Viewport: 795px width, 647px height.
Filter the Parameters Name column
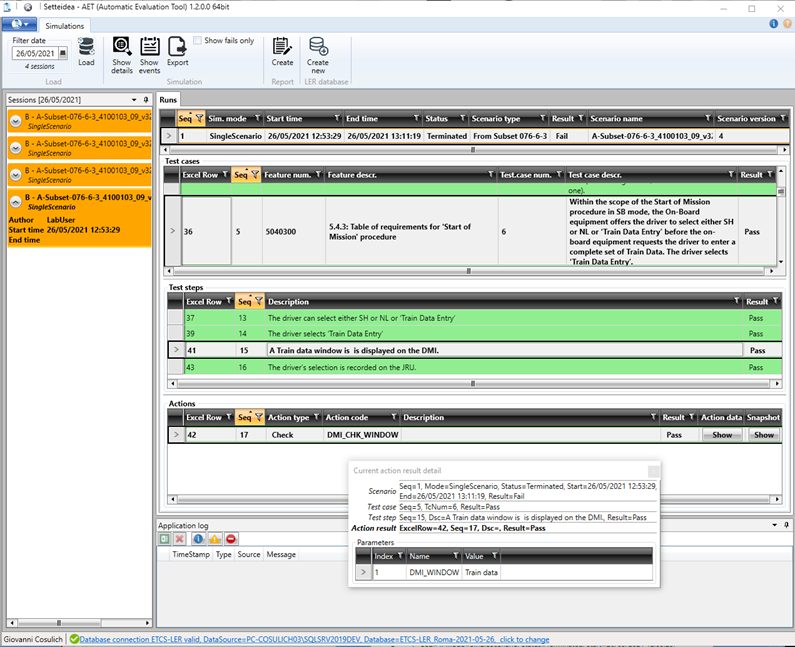455,556
